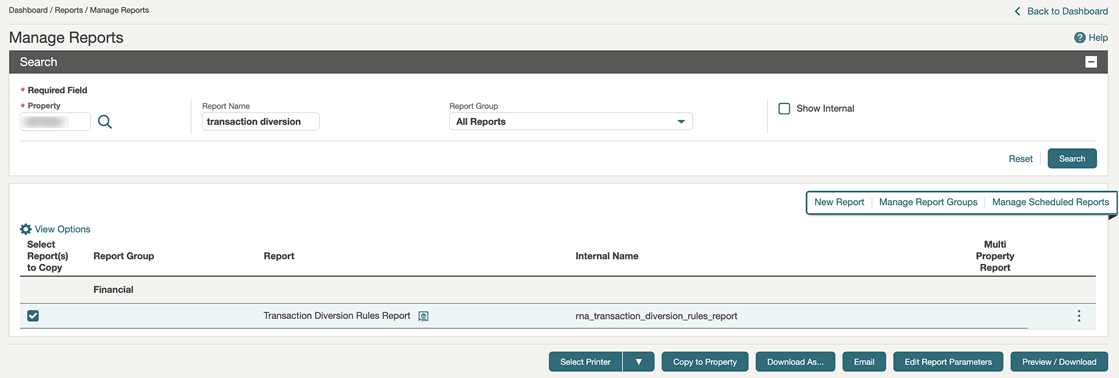Click Dashboard in the breadcrumb

(x=29, y=10)
